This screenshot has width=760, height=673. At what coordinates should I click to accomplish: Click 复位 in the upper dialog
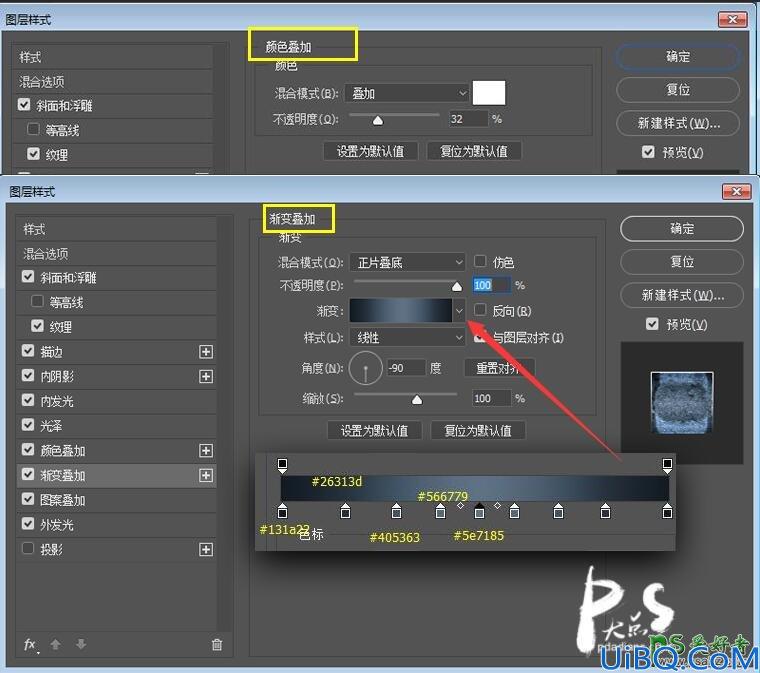(678, 90)
